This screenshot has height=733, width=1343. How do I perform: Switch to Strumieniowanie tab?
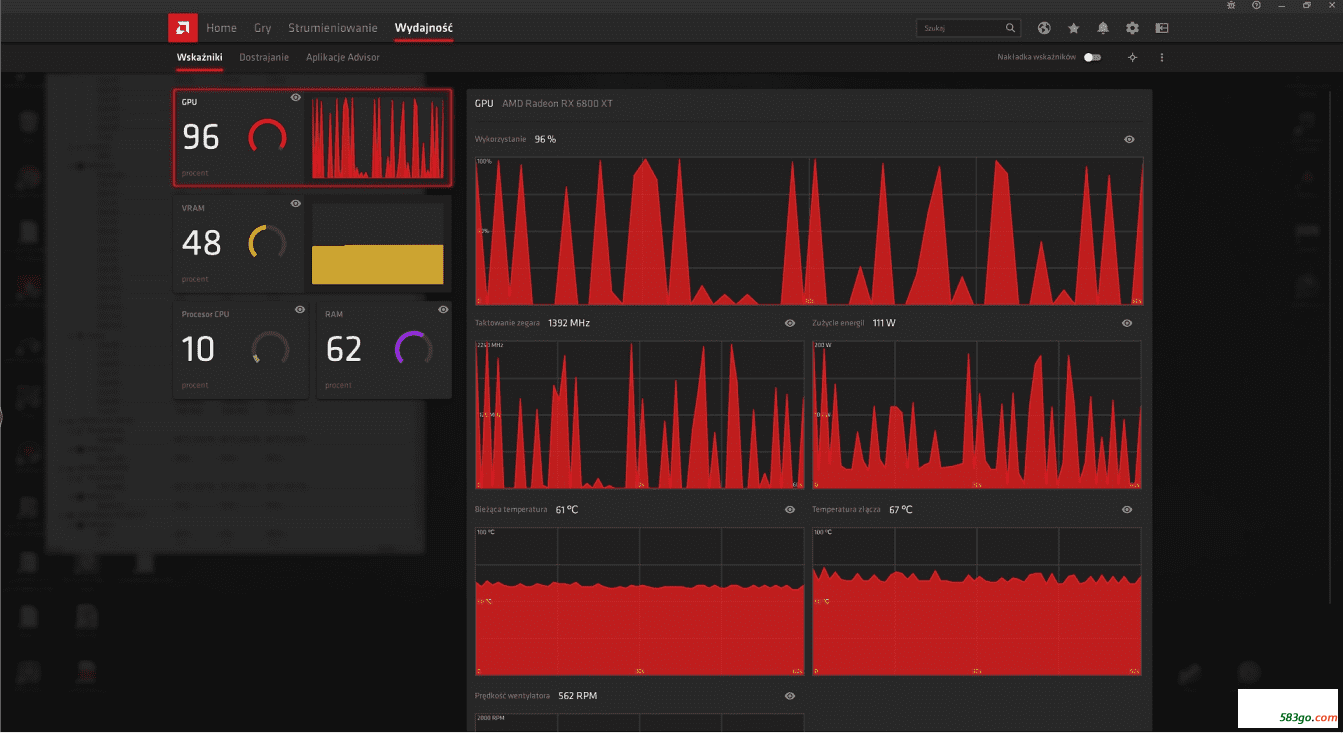(333, 28)
